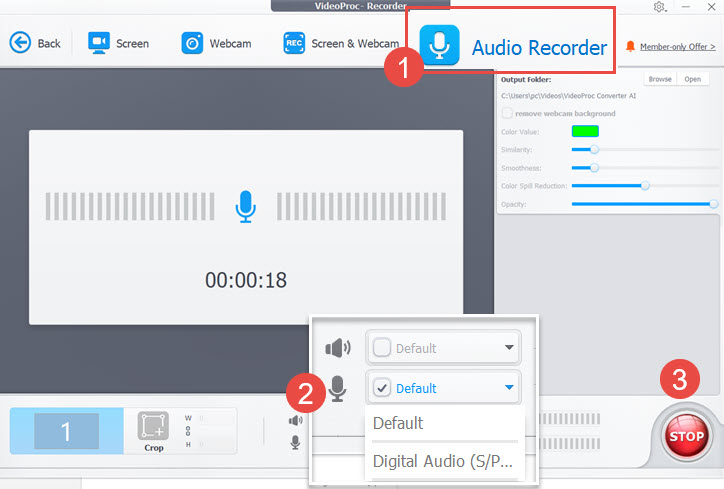Click the crop height H field

pos(203,444)
